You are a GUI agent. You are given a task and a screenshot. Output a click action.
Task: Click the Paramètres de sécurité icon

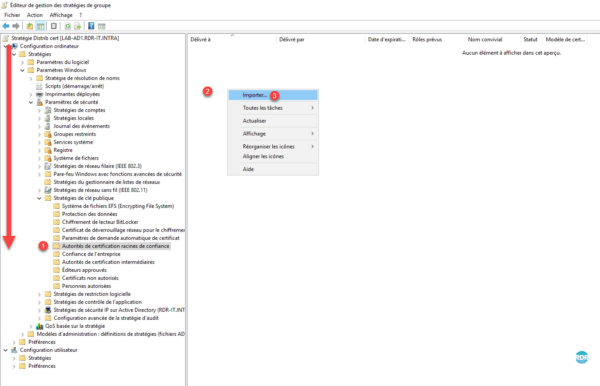[39, 102]
